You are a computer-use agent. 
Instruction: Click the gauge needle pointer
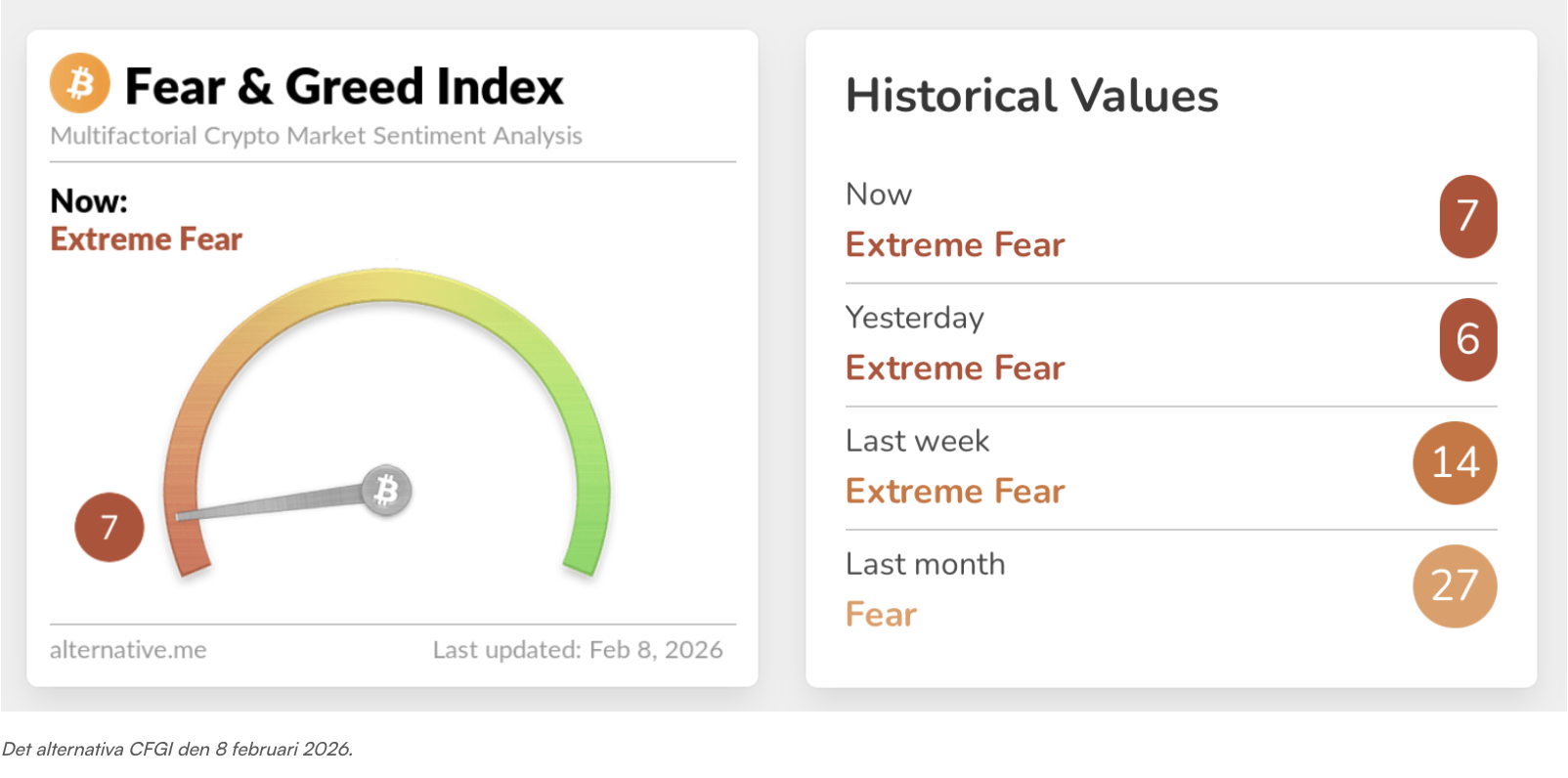pyautogui.click(x=274, y=504)
